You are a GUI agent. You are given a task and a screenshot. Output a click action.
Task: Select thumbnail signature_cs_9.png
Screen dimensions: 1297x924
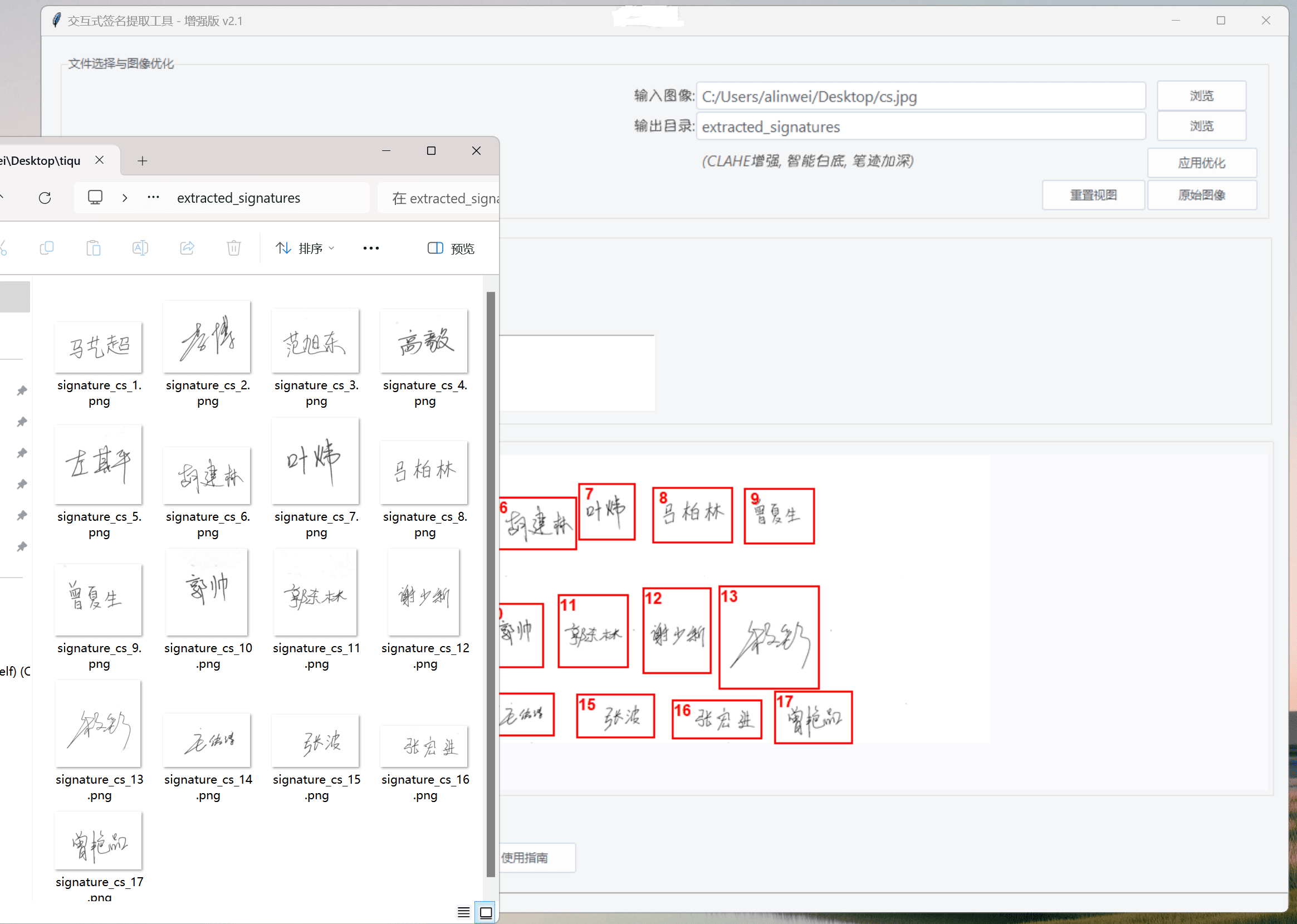99,599
